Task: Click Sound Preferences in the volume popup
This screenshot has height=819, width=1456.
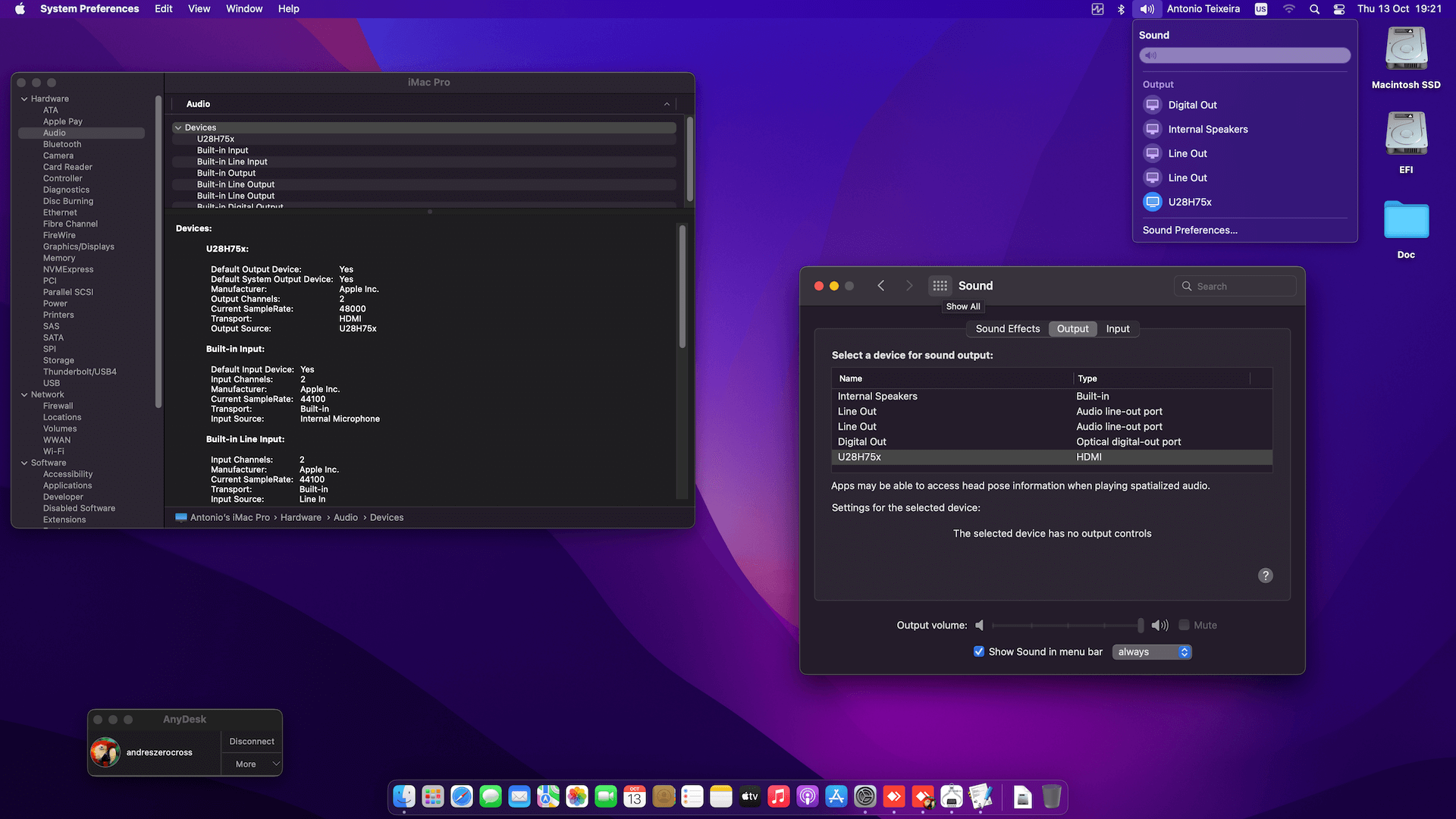Action: click(x=1190, y=230)
